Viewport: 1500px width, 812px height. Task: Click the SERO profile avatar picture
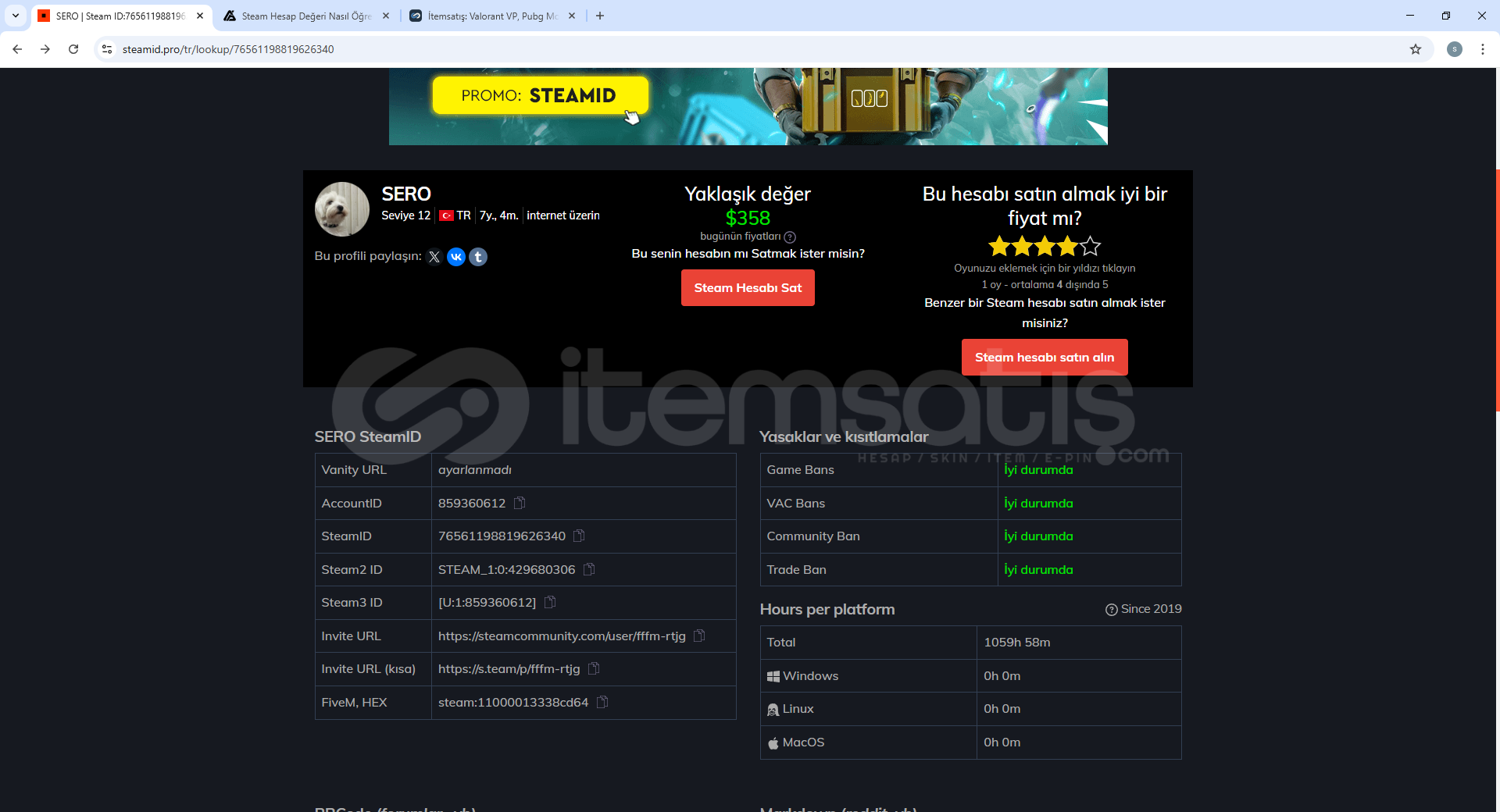(x=342, y=209)
